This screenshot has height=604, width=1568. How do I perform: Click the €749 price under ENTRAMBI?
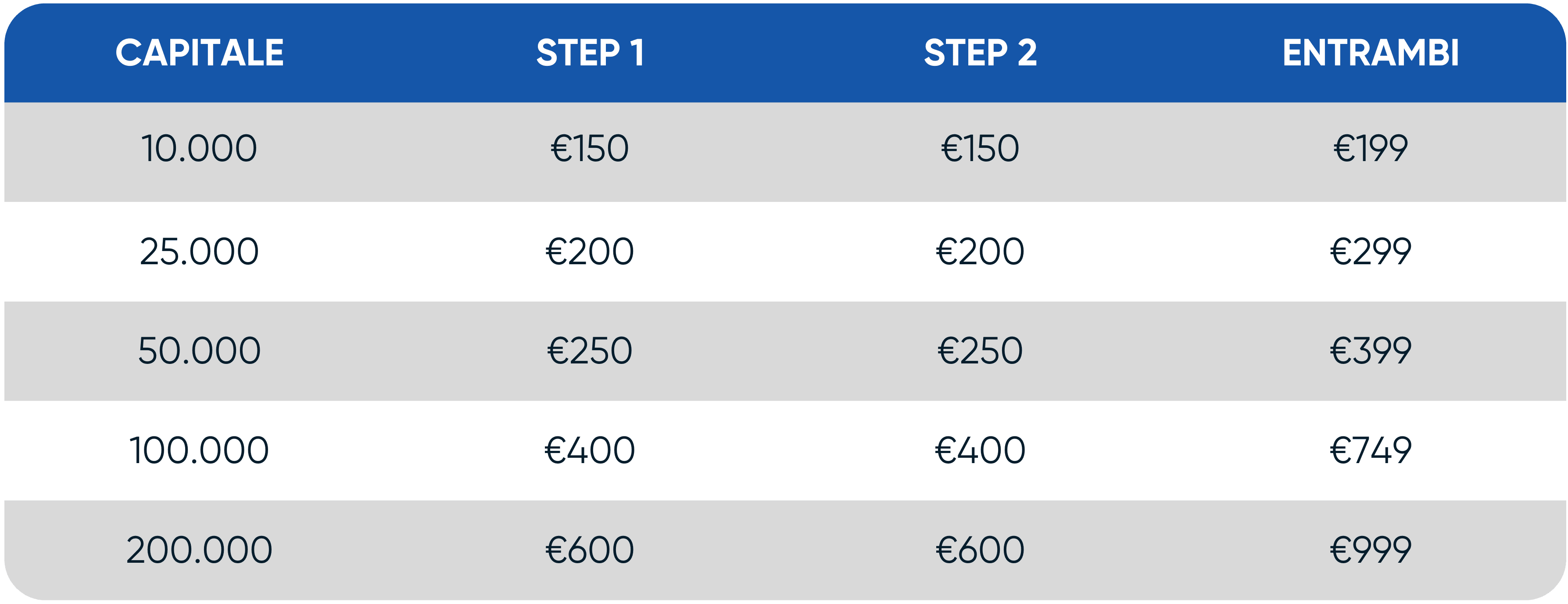click(x=1370, y=450)
